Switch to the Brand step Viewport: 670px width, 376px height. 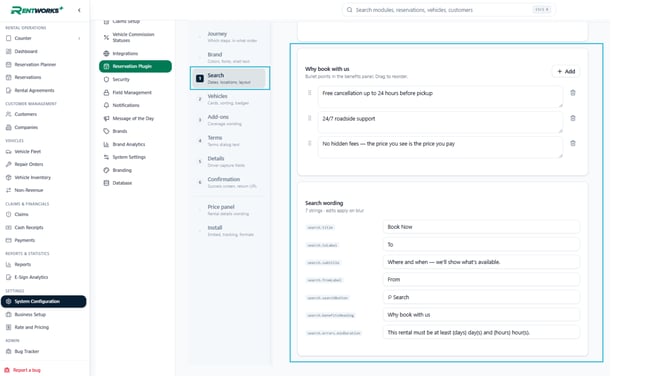click(230, 57)
